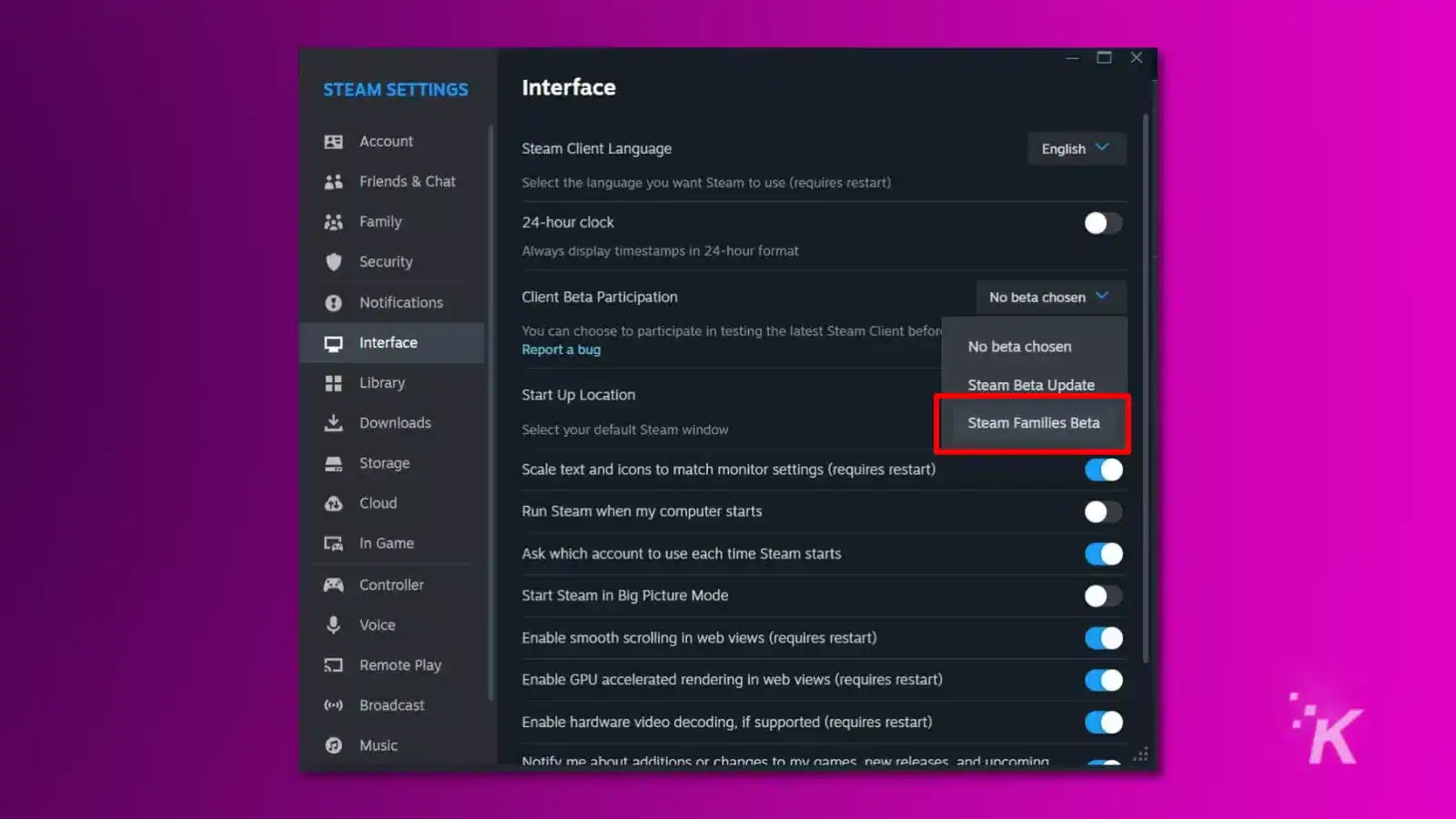
Task: Click the Client Beta Participation label
Action: tap(600, 297)
